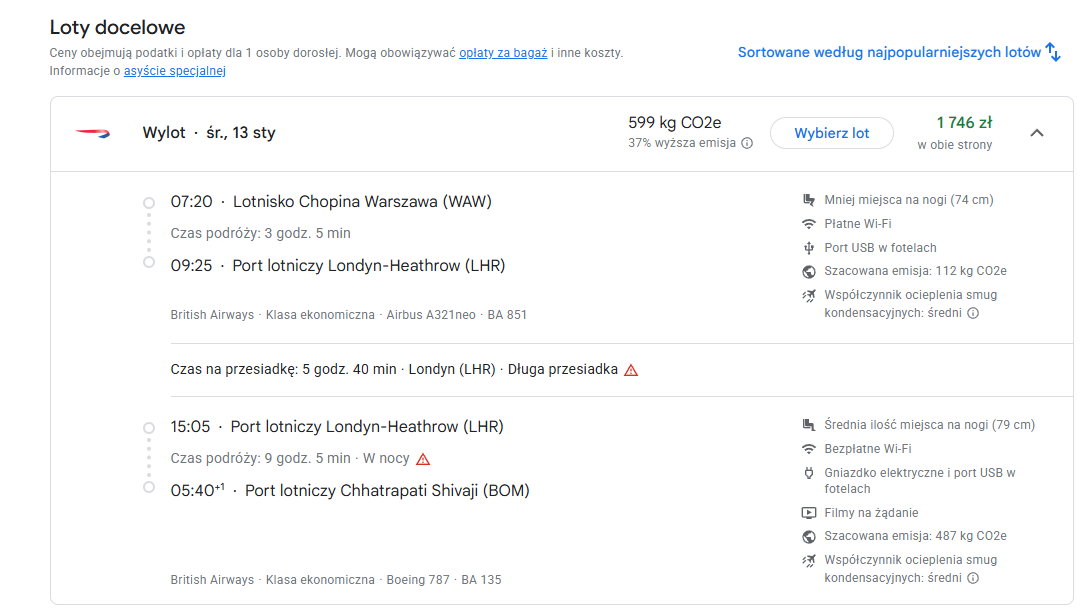The height and width of the screenshot is (610, 1086).
Task: Click '07:20 · Lotnisko Chopina Warszawa (WAW)'
Action: 331,201
